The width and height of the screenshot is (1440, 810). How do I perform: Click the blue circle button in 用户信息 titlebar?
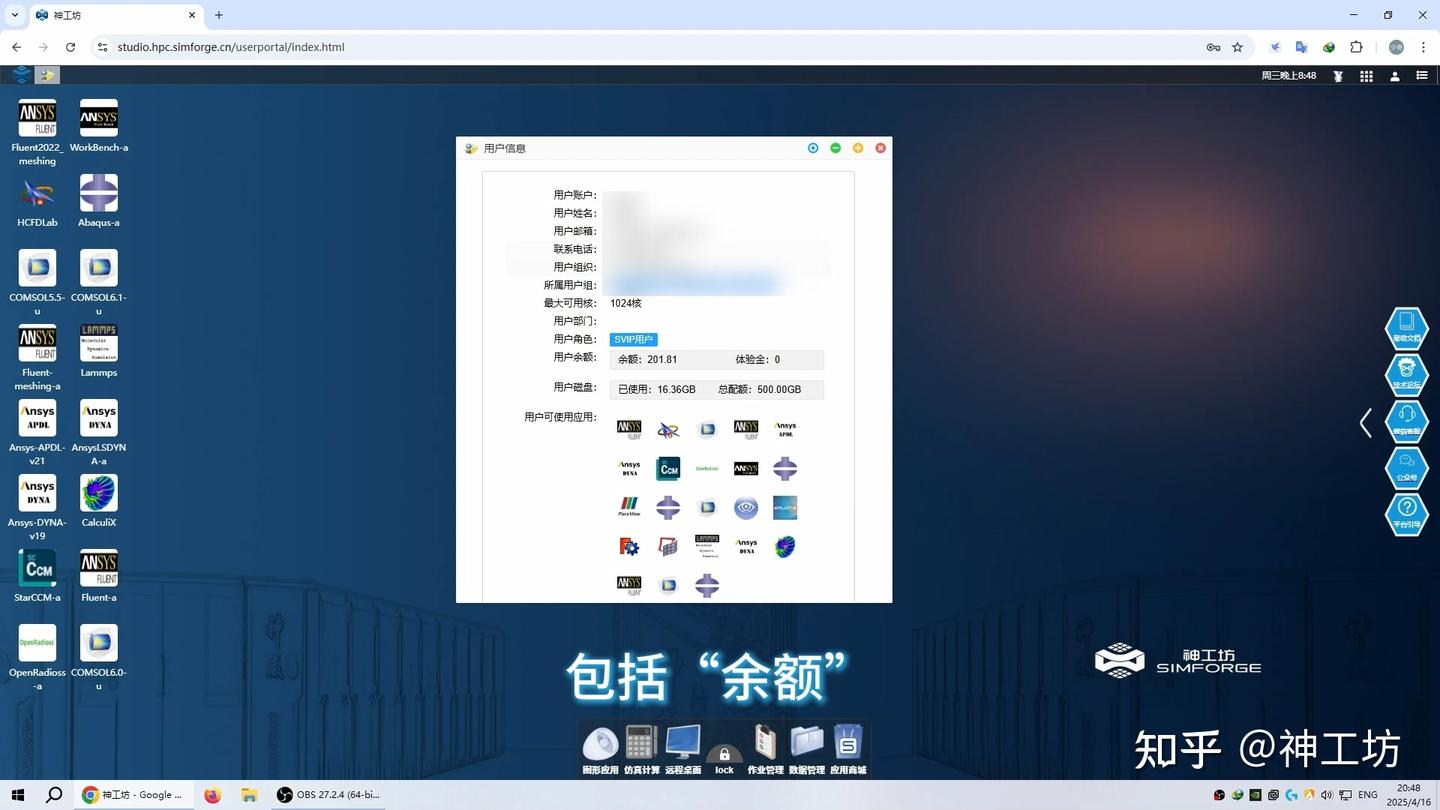[x=813, y=148]
